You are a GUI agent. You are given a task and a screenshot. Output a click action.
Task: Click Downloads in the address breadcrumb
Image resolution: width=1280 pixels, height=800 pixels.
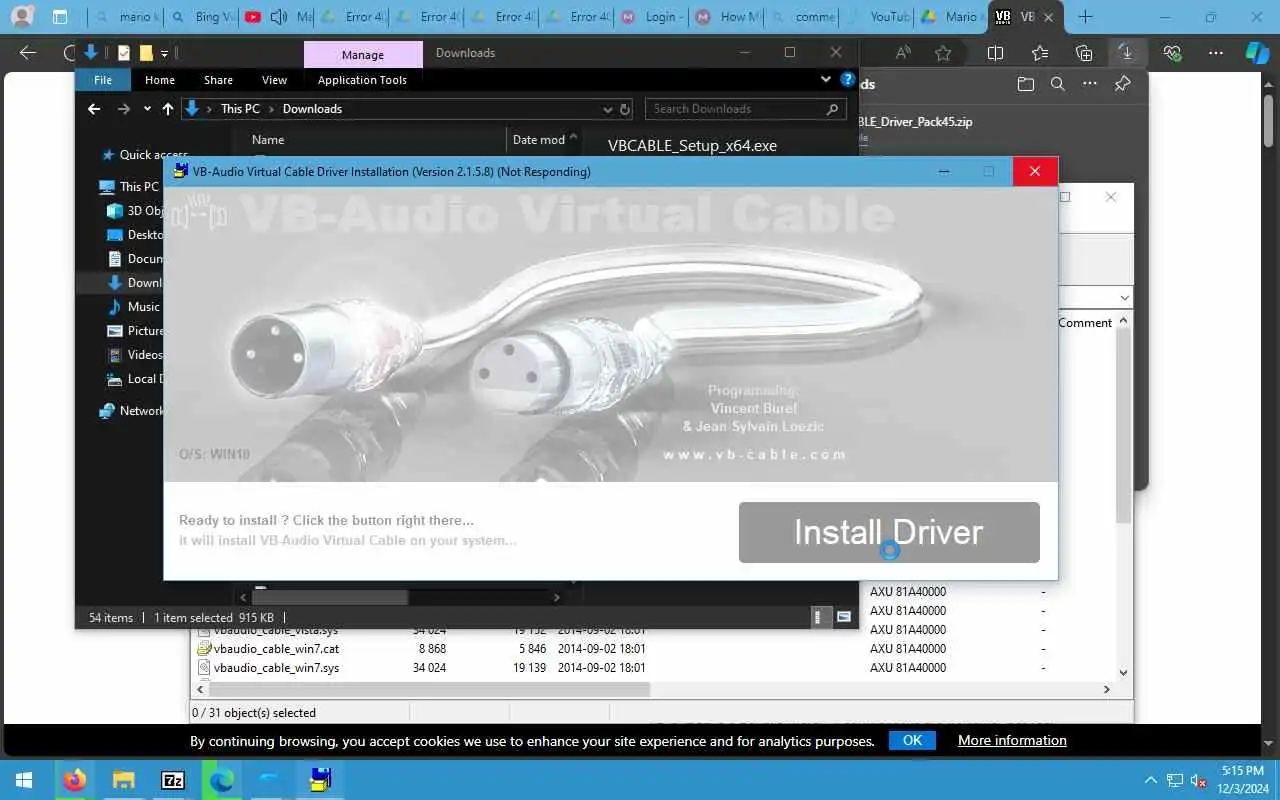click(x=312, y=109)
